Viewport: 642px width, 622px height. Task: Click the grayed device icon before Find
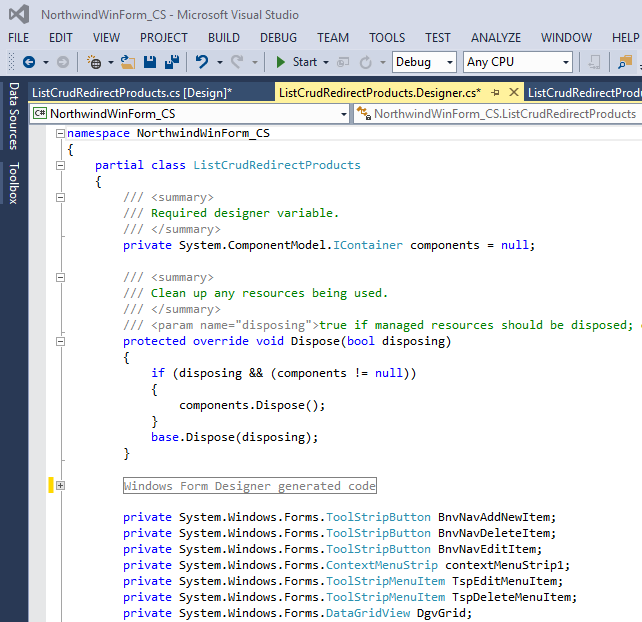pyautogui.click(x=594, y=62)
